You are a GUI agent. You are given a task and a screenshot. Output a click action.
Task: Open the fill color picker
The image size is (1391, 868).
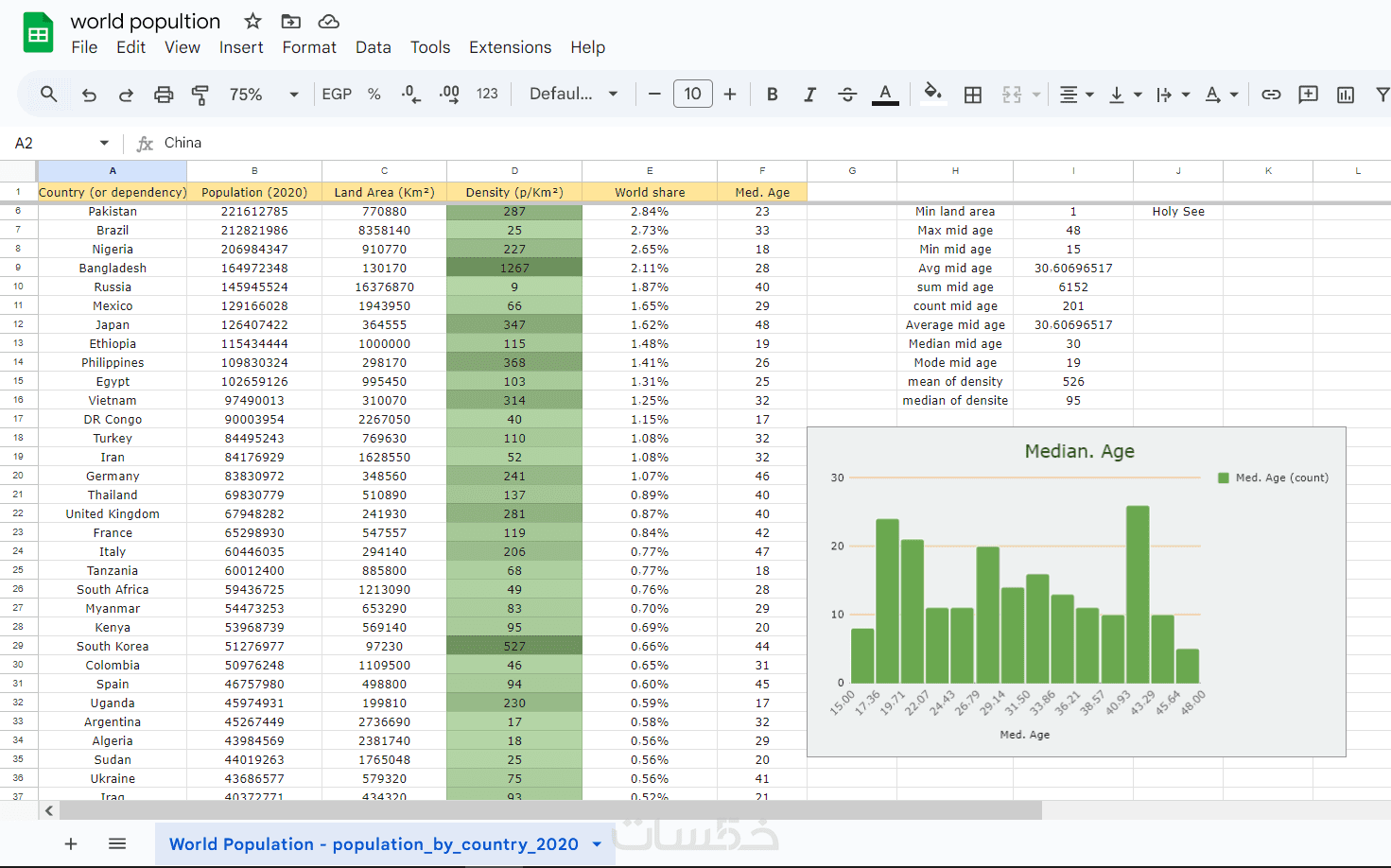[x=933, y=93]
